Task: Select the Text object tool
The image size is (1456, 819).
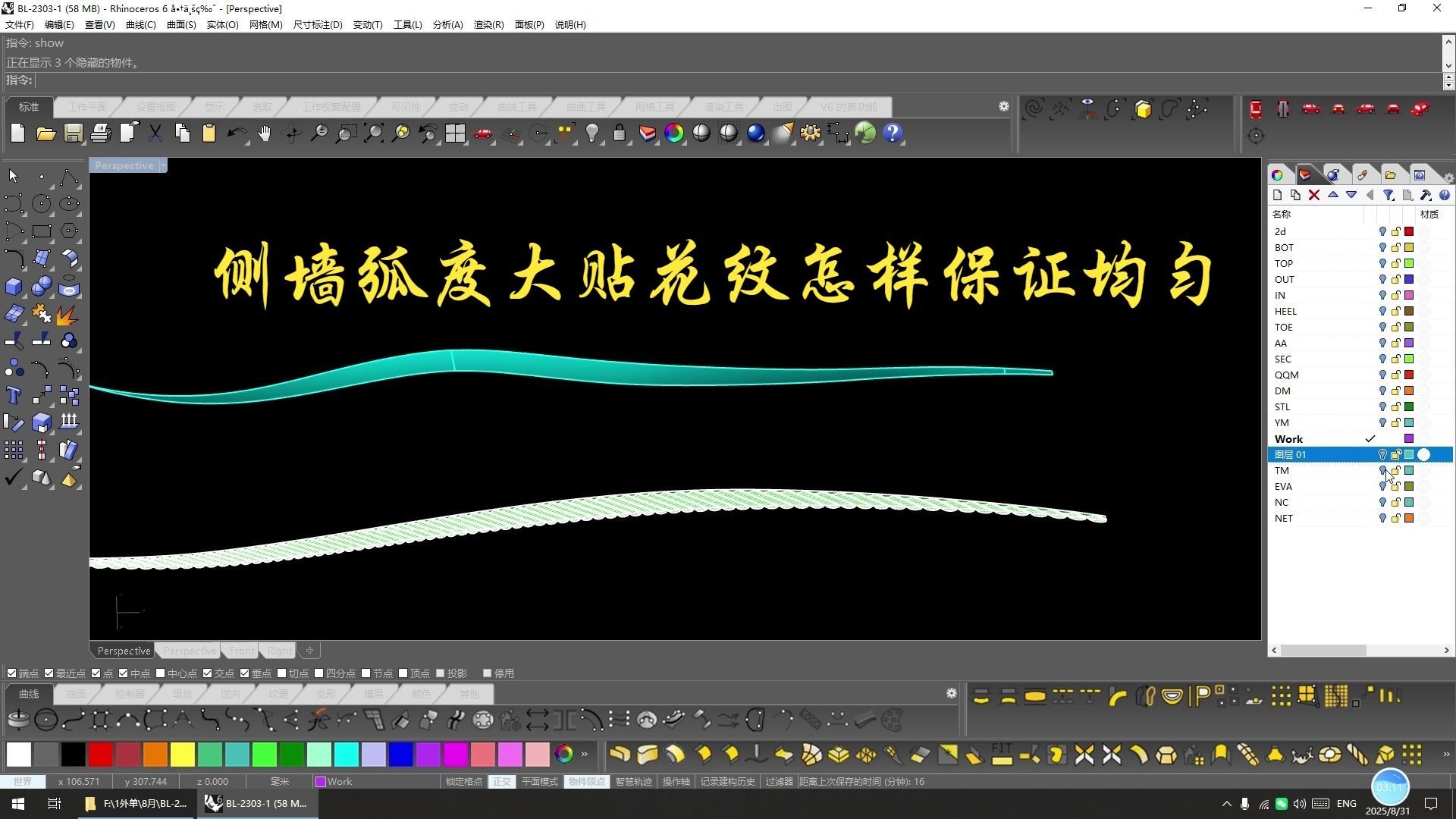Action: tap(14, 395)
